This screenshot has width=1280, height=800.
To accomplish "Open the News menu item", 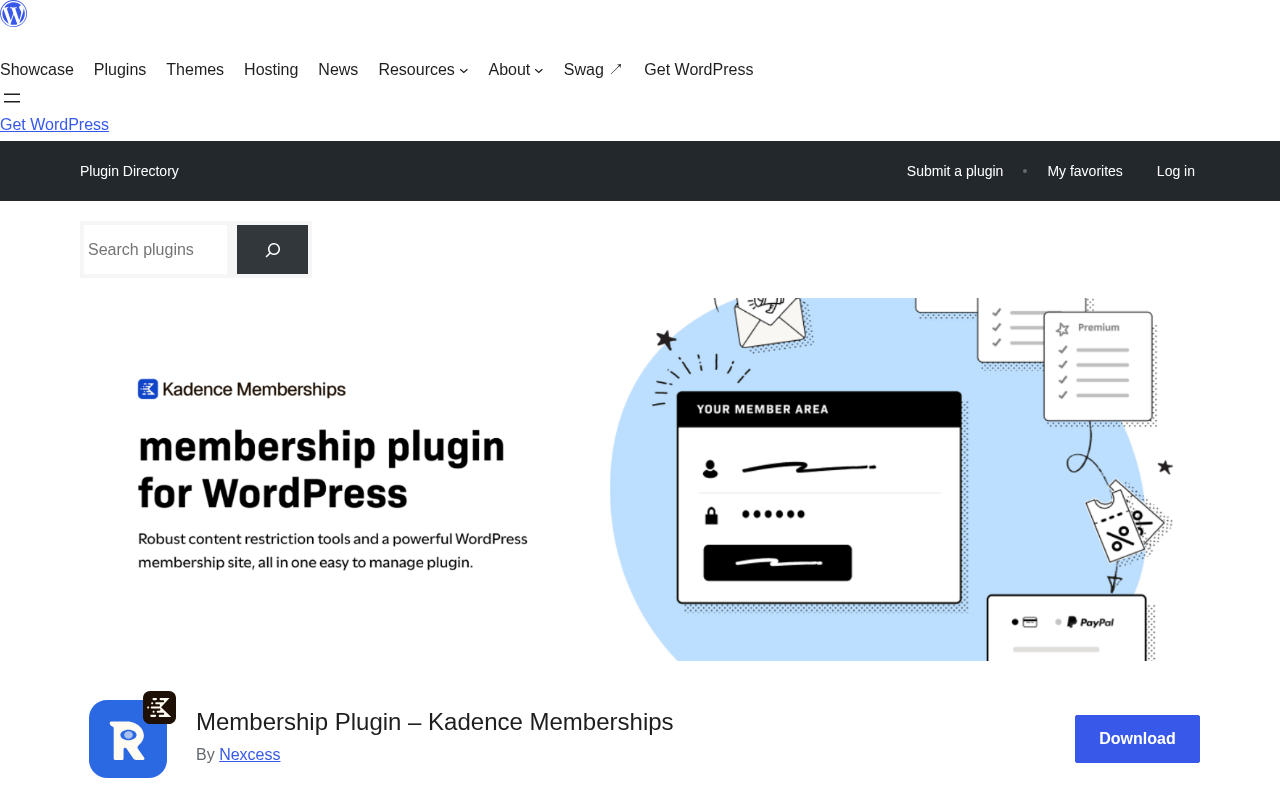I will (x=338, y=70).
